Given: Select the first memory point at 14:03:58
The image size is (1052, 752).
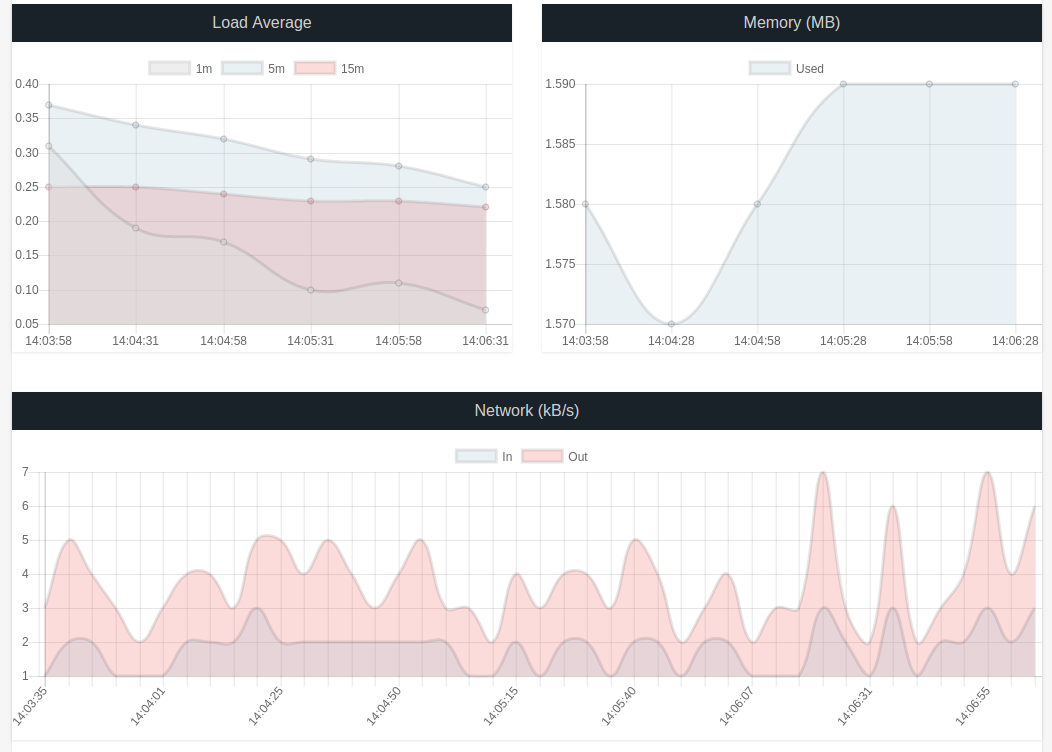Looking at the screenshot, I should coord(585,204).
